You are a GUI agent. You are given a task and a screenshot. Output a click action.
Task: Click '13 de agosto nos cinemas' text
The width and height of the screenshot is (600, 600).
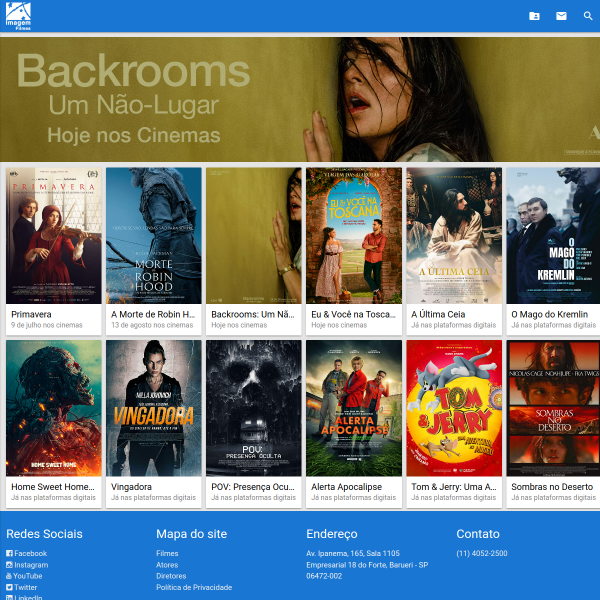pyautogui.click(x=152, y=325)
